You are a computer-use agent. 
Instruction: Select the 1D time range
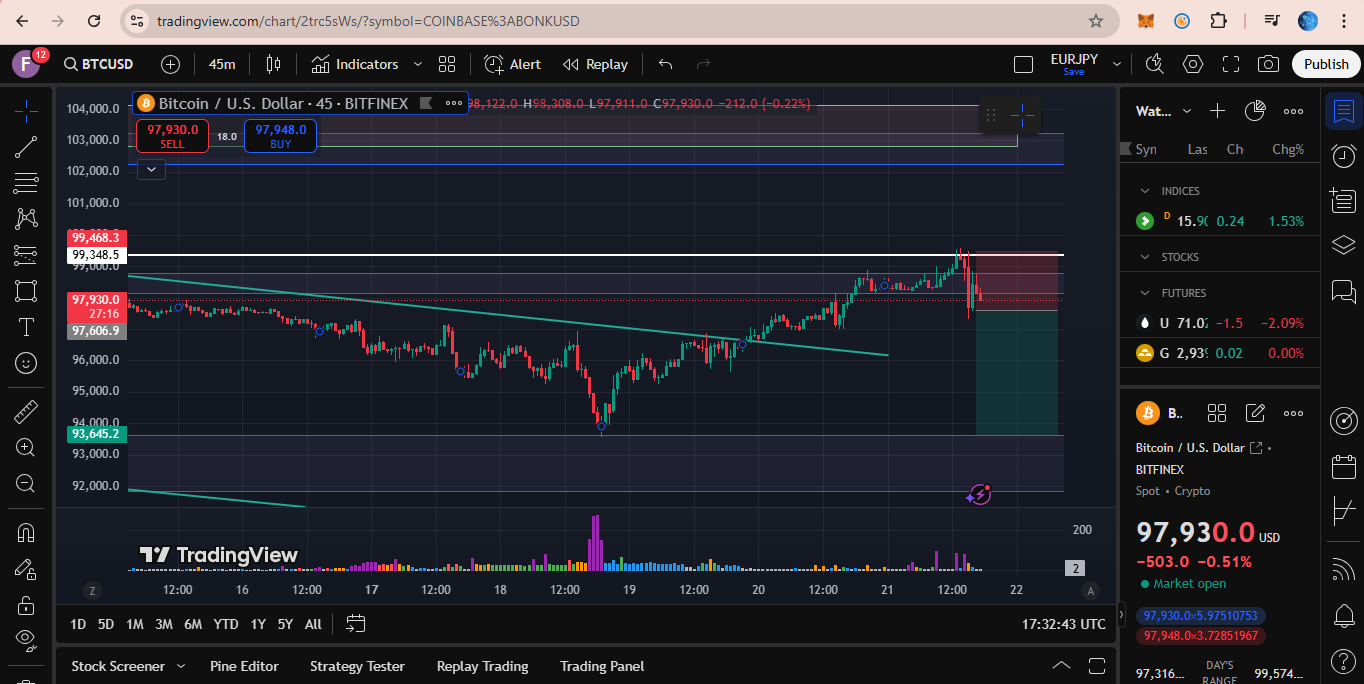78,624
